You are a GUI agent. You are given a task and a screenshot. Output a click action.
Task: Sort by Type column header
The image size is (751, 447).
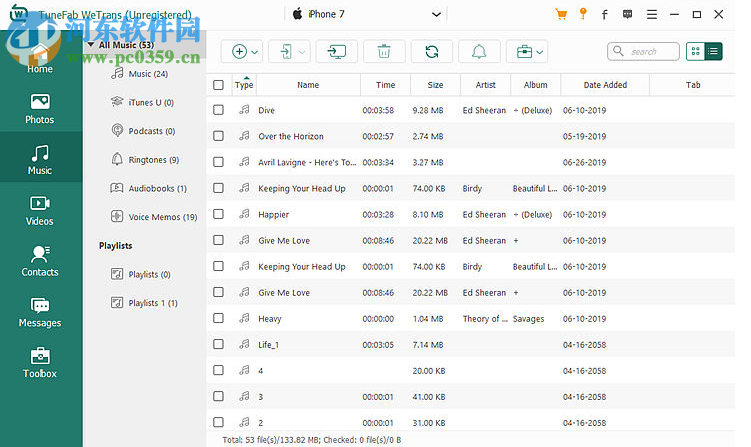[x=244, y=85]
